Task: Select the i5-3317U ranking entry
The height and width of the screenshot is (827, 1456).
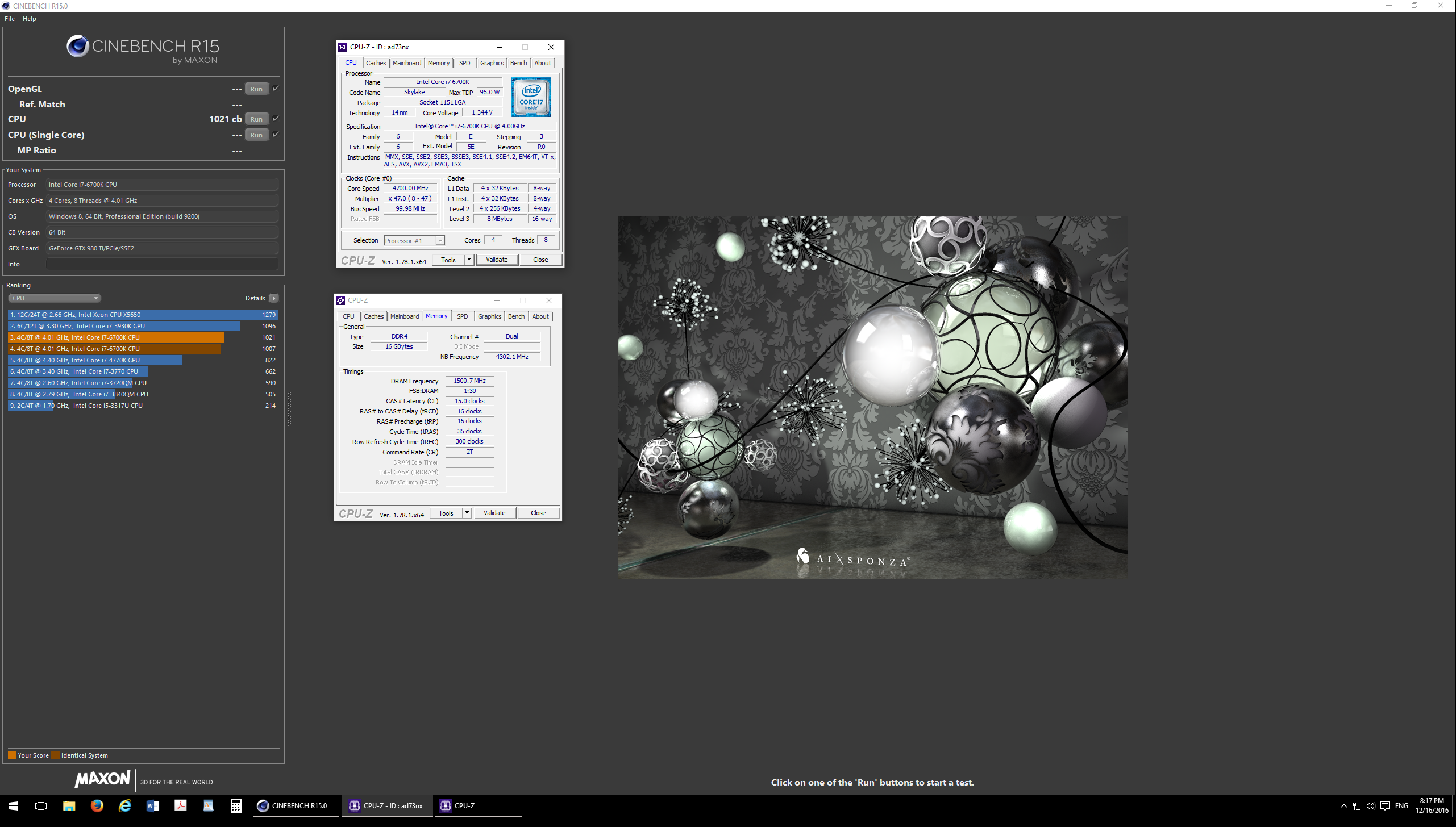Action: 143,406
